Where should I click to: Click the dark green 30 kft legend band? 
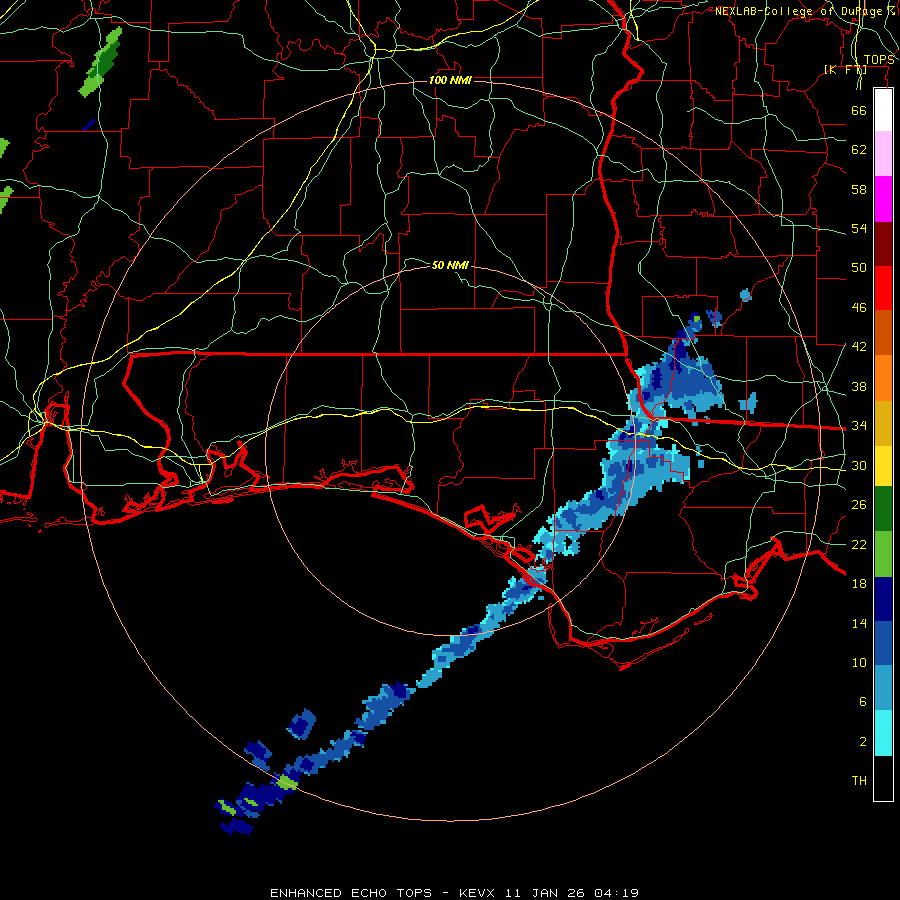point(883,509)
